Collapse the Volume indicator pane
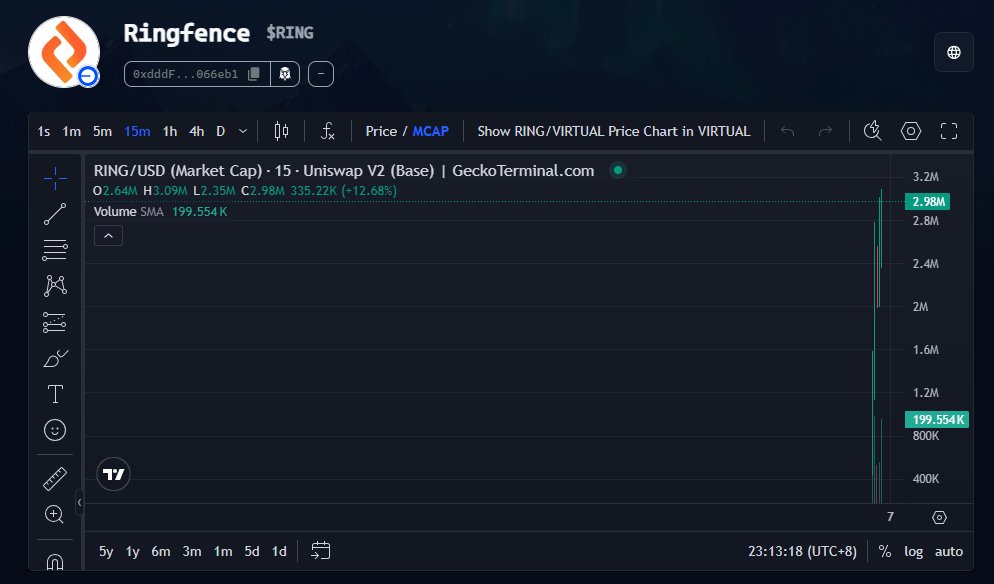 point(108,235)
